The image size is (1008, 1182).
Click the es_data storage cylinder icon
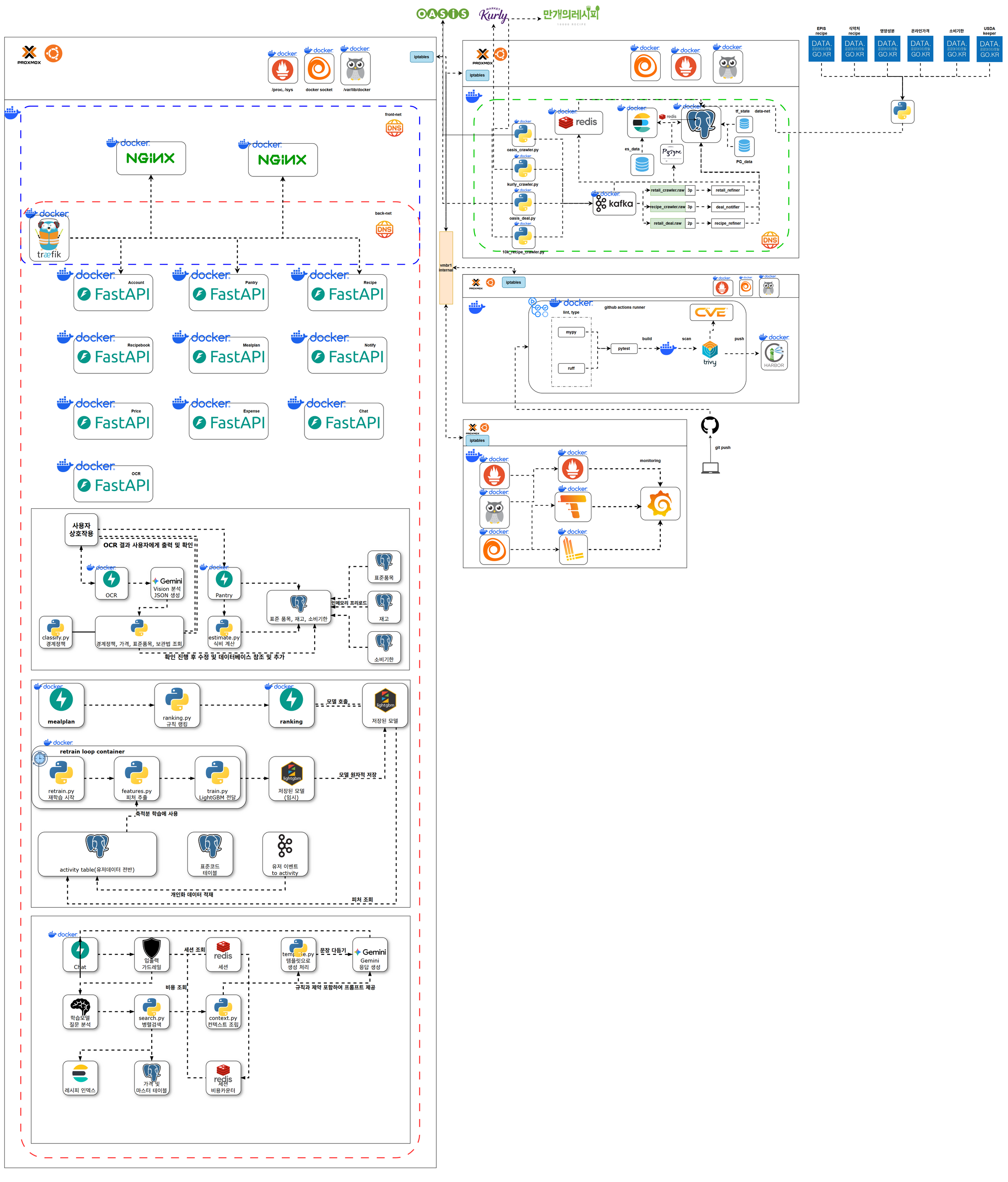pos(642,165)
